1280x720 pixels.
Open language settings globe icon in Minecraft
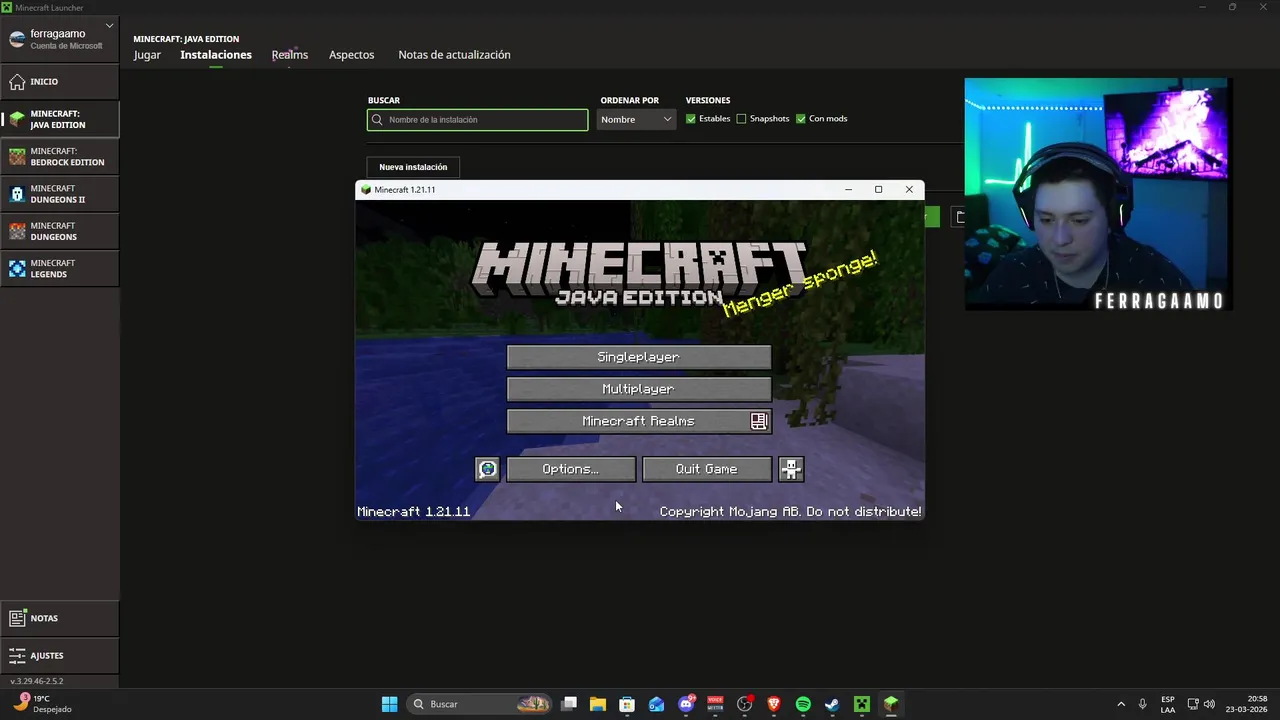487,469
